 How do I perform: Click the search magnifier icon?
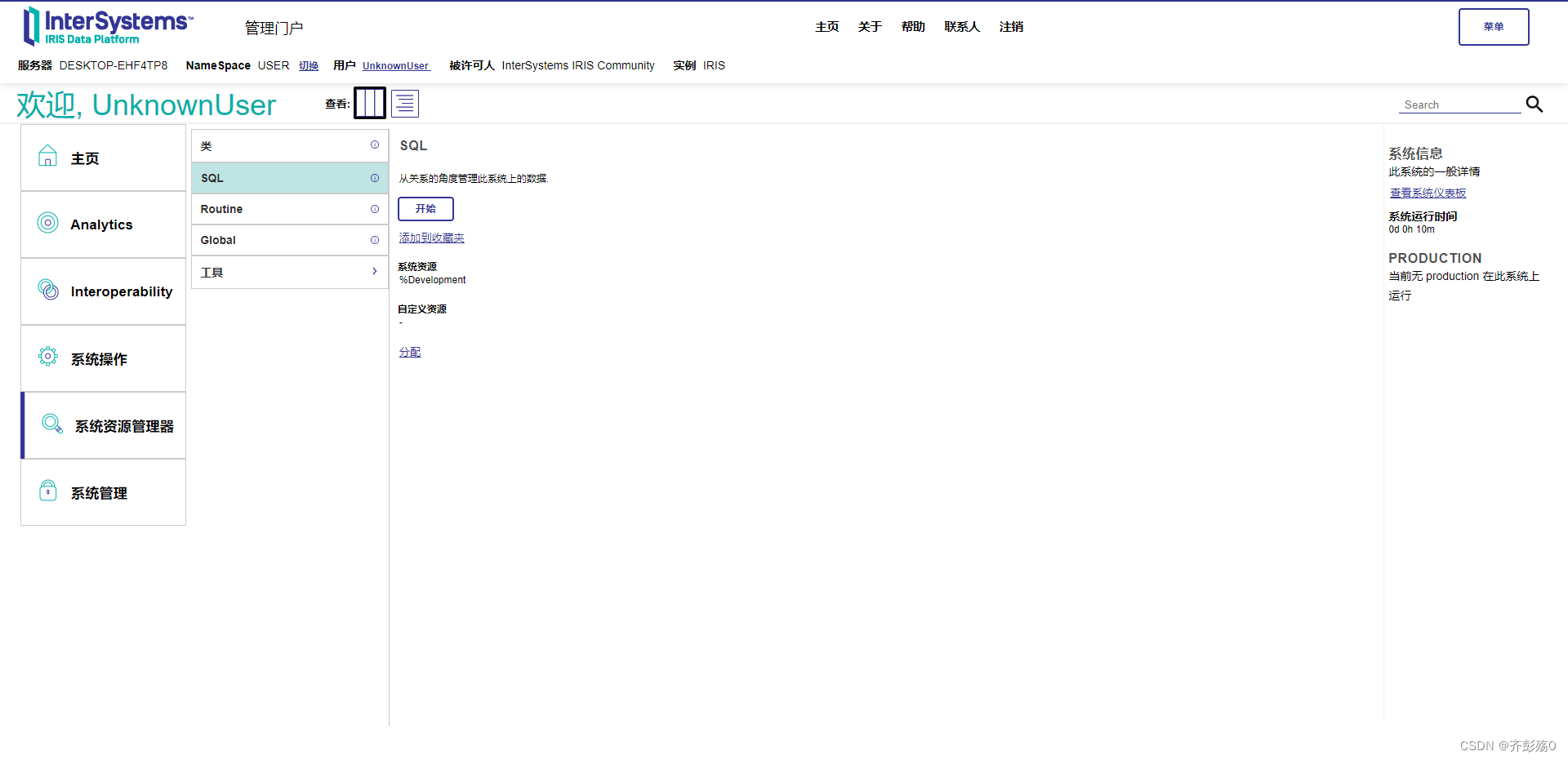(x=1535, y=104)
